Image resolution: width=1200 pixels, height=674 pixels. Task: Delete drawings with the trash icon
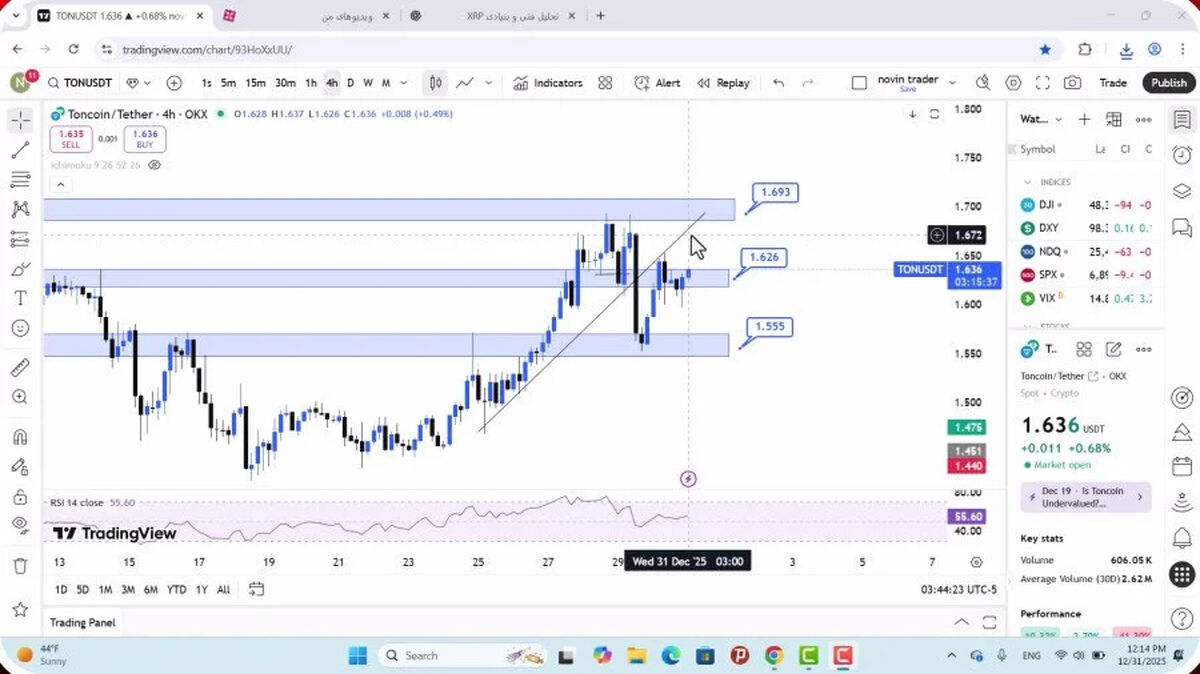point(20,566)
